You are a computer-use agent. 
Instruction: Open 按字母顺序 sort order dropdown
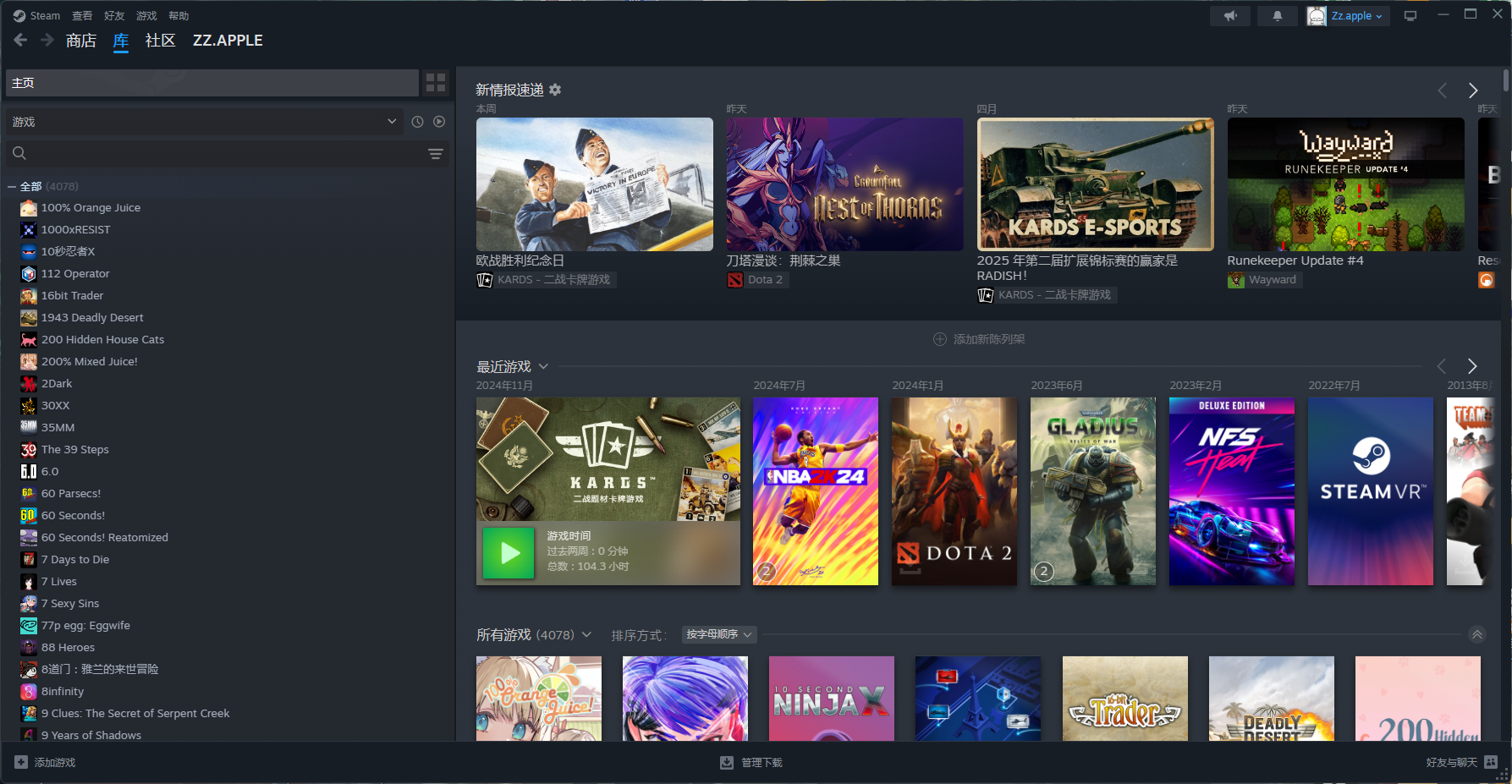pos(719,635)
